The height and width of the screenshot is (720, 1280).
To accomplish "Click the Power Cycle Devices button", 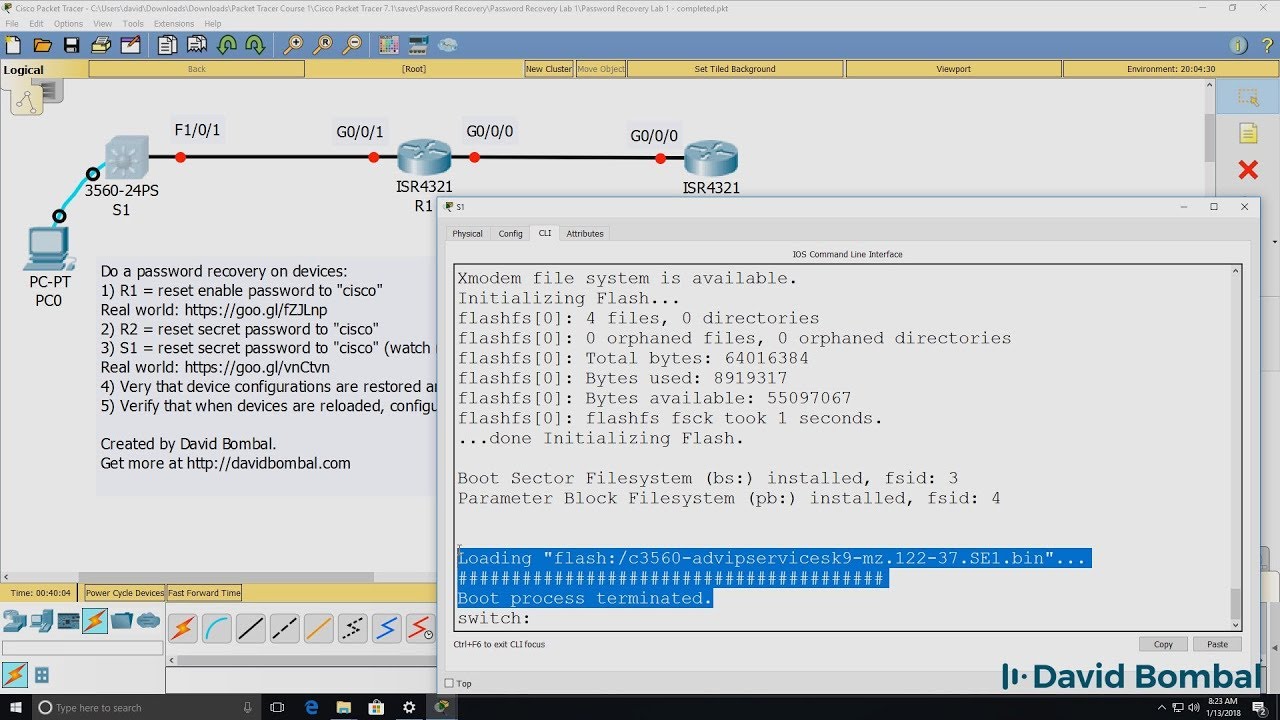I will pos(125,593).
